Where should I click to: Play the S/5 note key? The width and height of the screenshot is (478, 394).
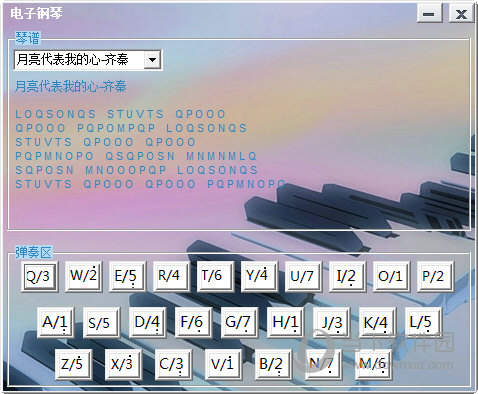(x=101, y=323)
